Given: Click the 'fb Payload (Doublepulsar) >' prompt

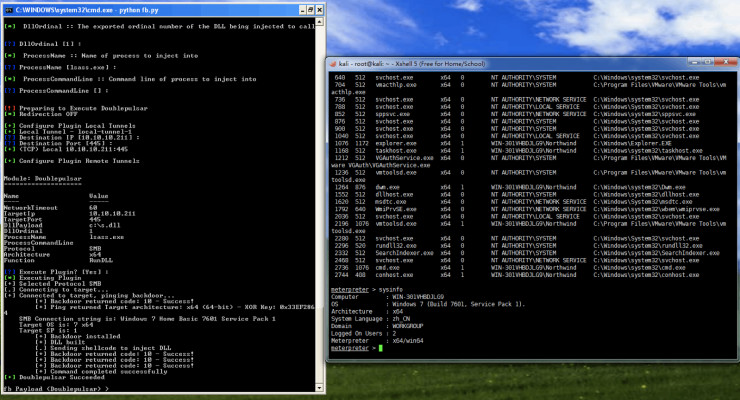Looking at the screenshot, I should (56, 389).
